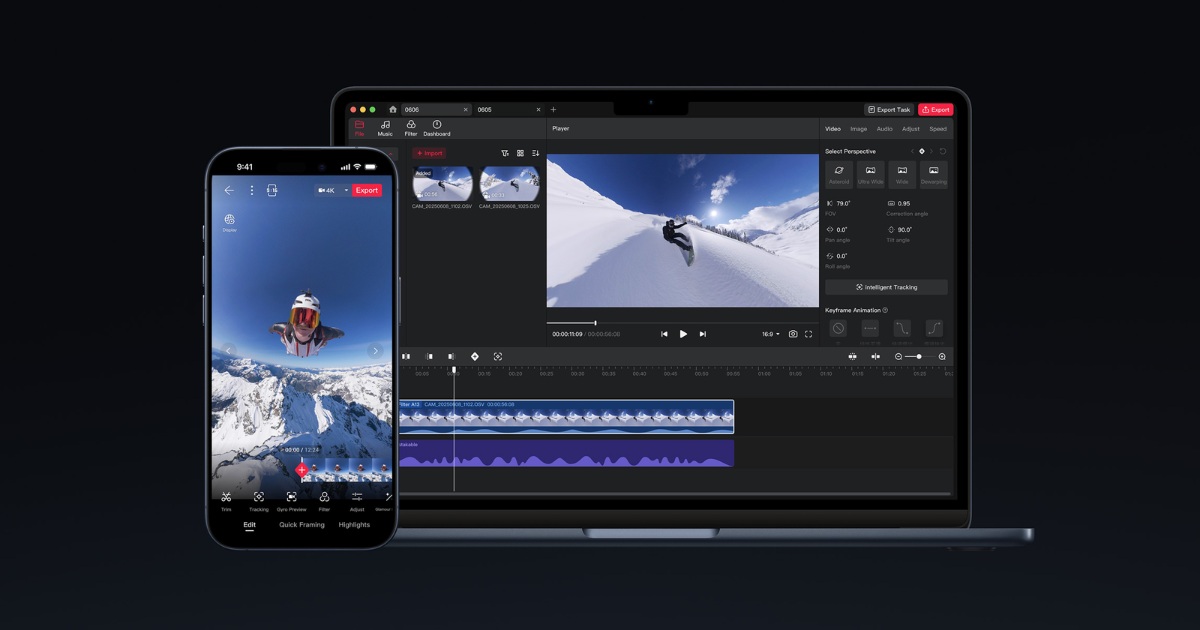Choose the Dewarping perspective option
1200x630 pixels.
[x=934, y=175]
